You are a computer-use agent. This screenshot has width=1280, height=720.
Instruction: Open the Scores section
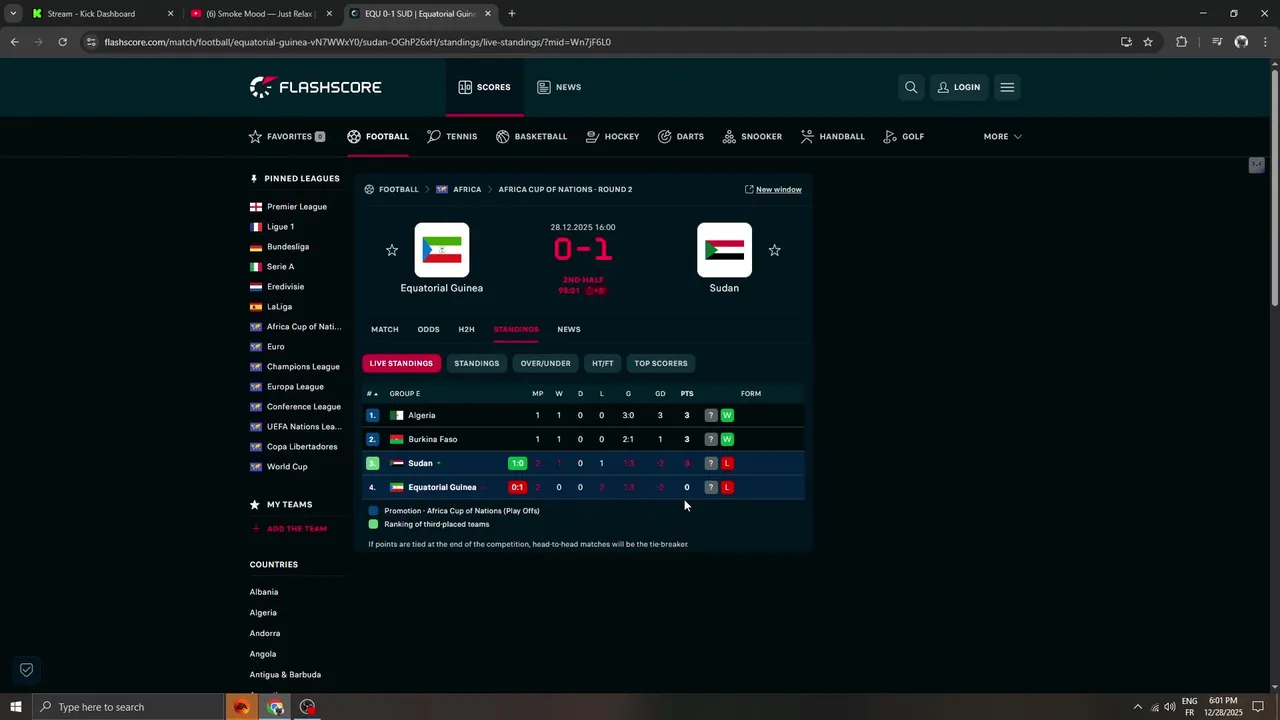(484, 87)
